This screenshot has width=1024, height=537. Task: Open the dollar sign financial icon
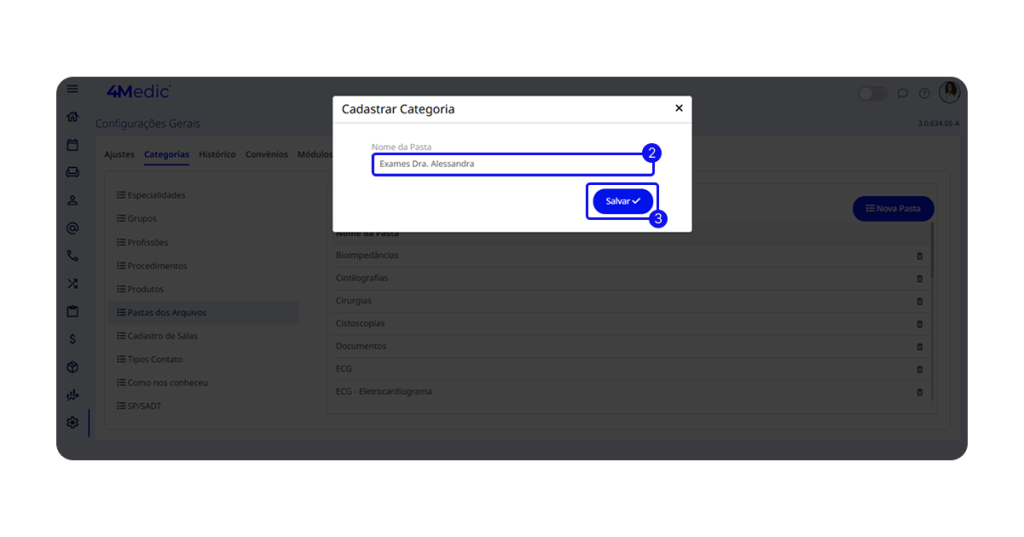click(x=72, y=339)
